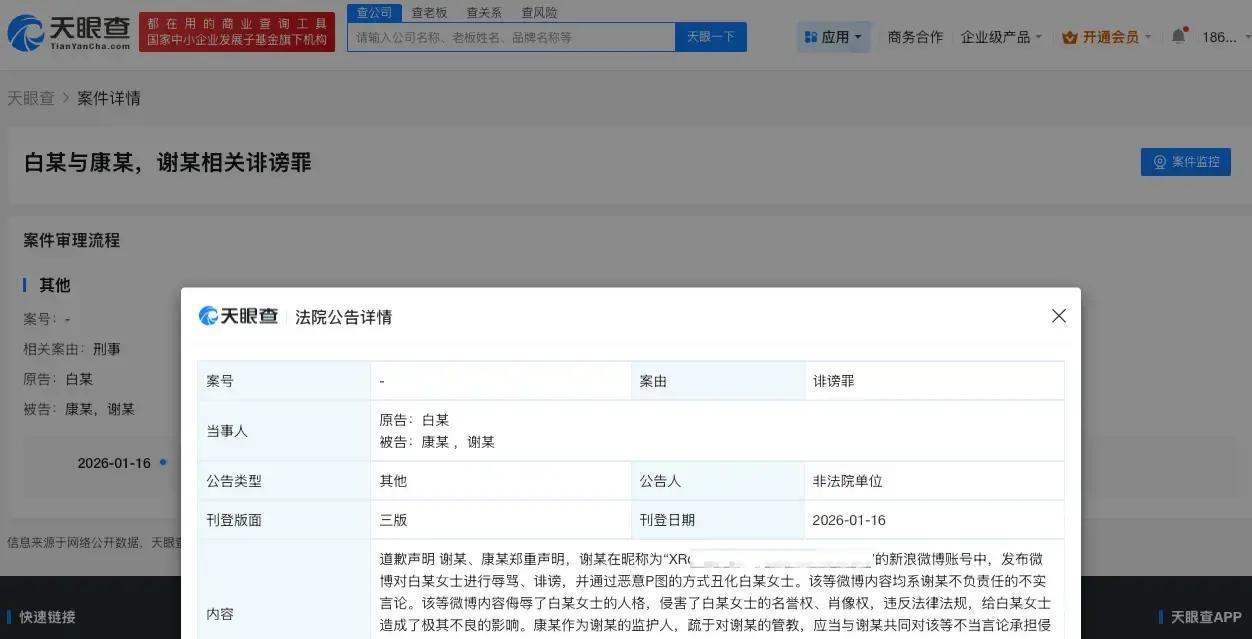Image resolution: width=1252 pixels, height=639 pixels.
Task: Switch to the 查老板 tab
Action: tap(429, 12)
